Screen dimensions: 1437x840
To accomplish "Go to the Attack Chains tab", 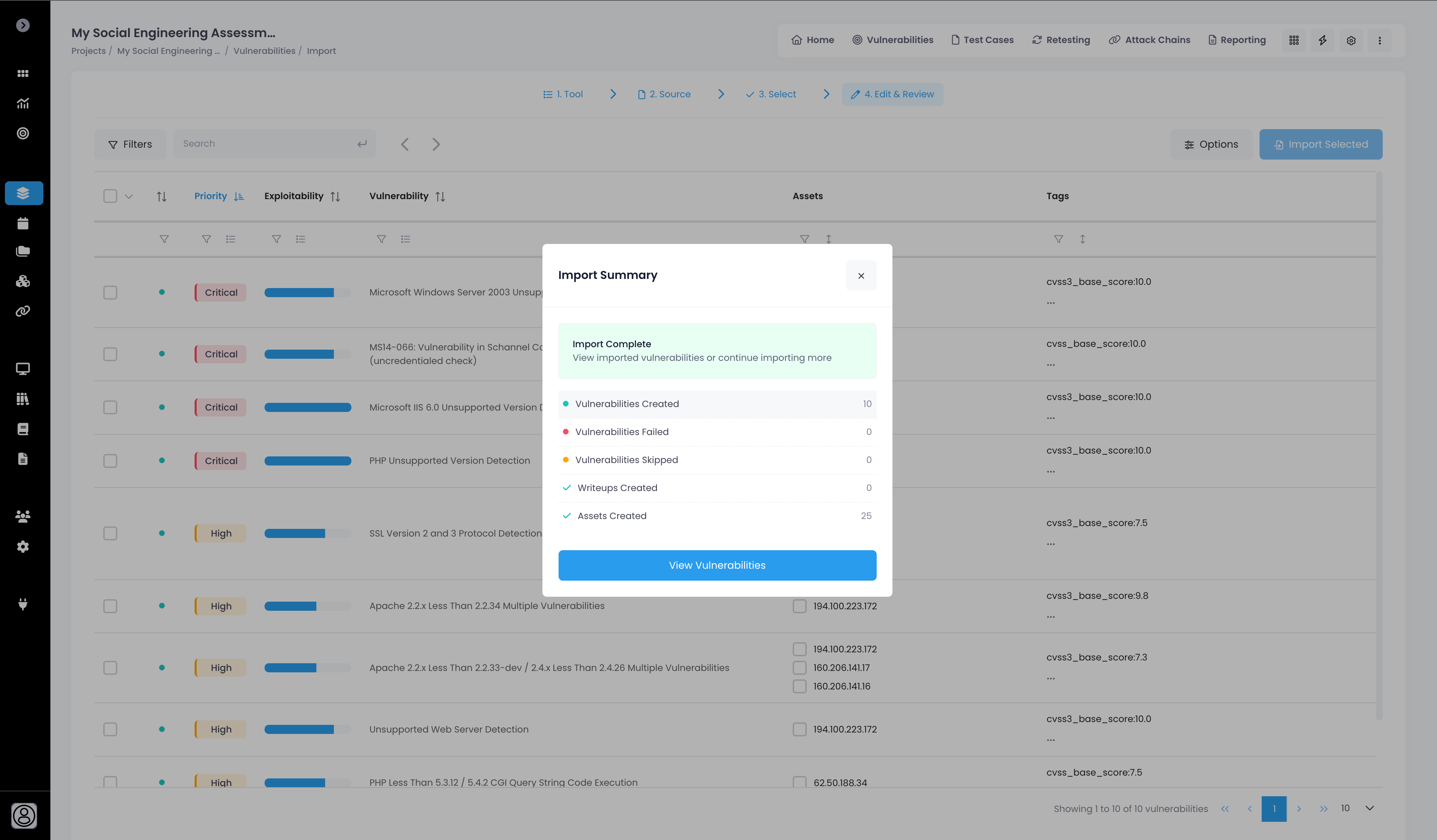I will pos(1150,40).
